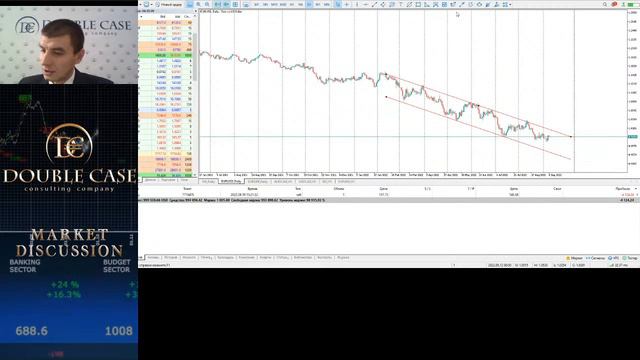Viewport: 640px width, 360px height.
Task: Sort trades by Type column header
Action: coord(298,189)
